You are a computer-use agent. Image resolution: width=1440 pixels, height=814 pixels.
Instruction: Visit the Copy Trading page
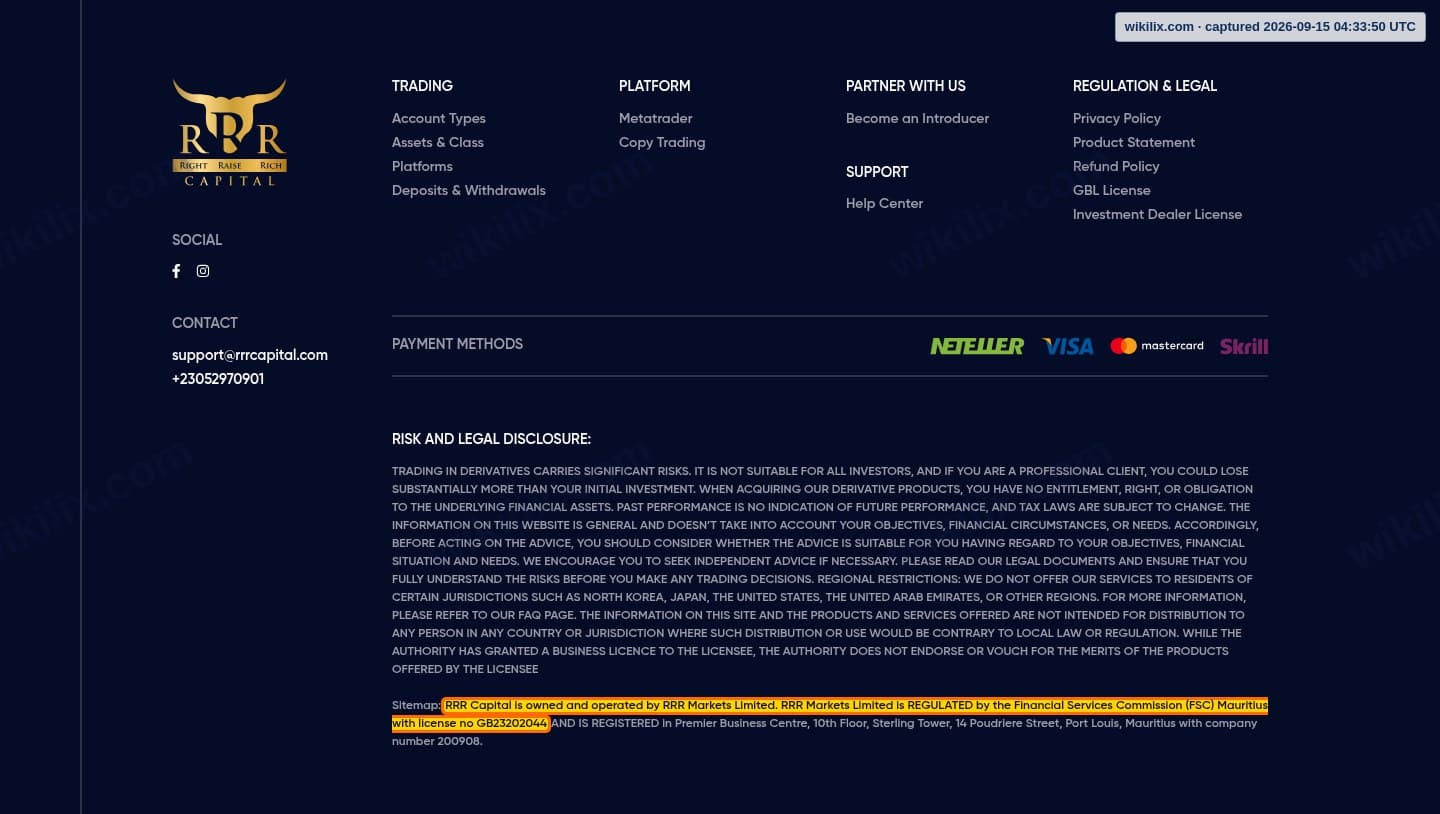(662, 142)
